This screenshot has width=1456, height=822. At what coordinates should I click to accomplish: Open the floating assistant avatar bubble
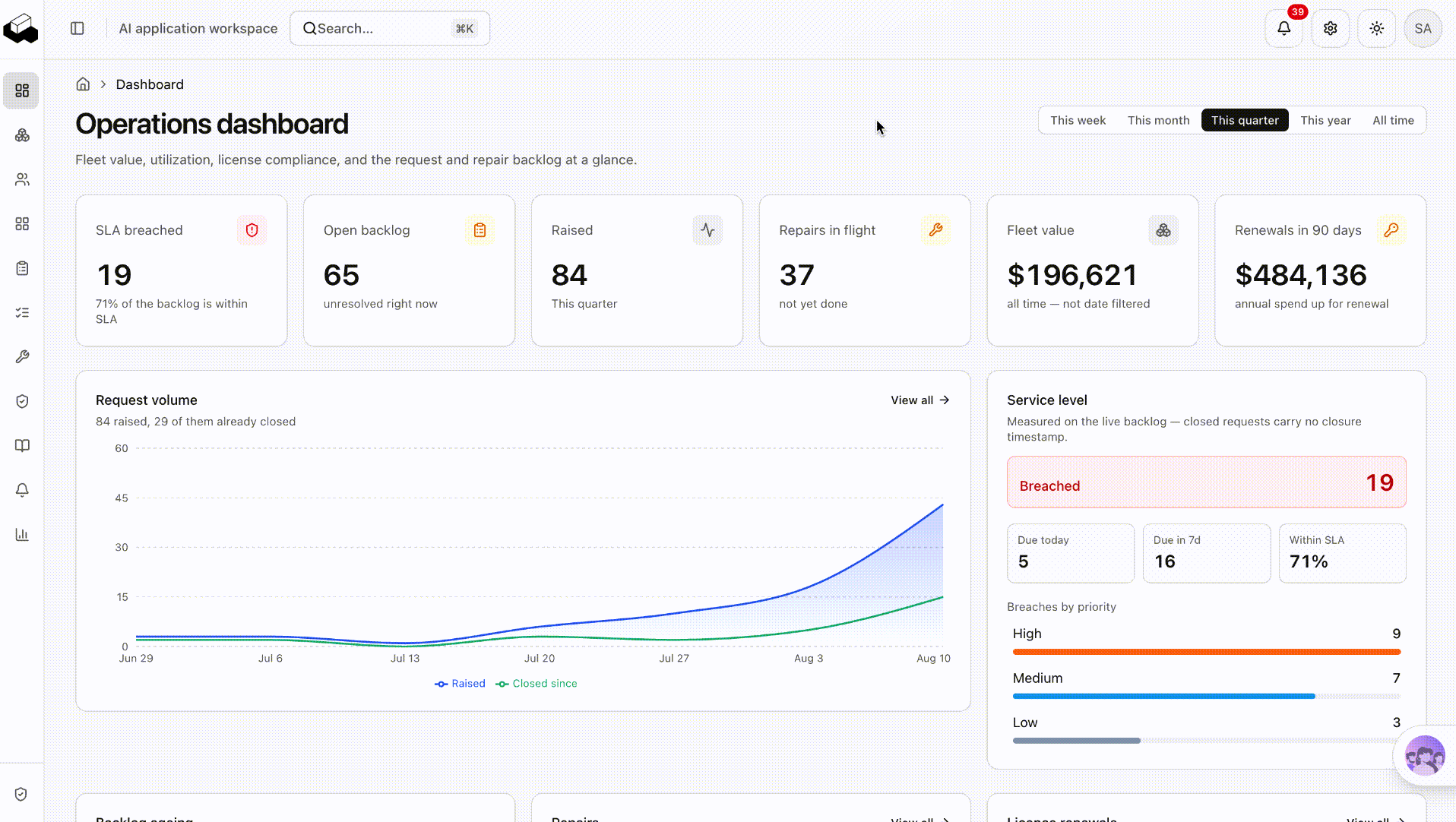1425,755
